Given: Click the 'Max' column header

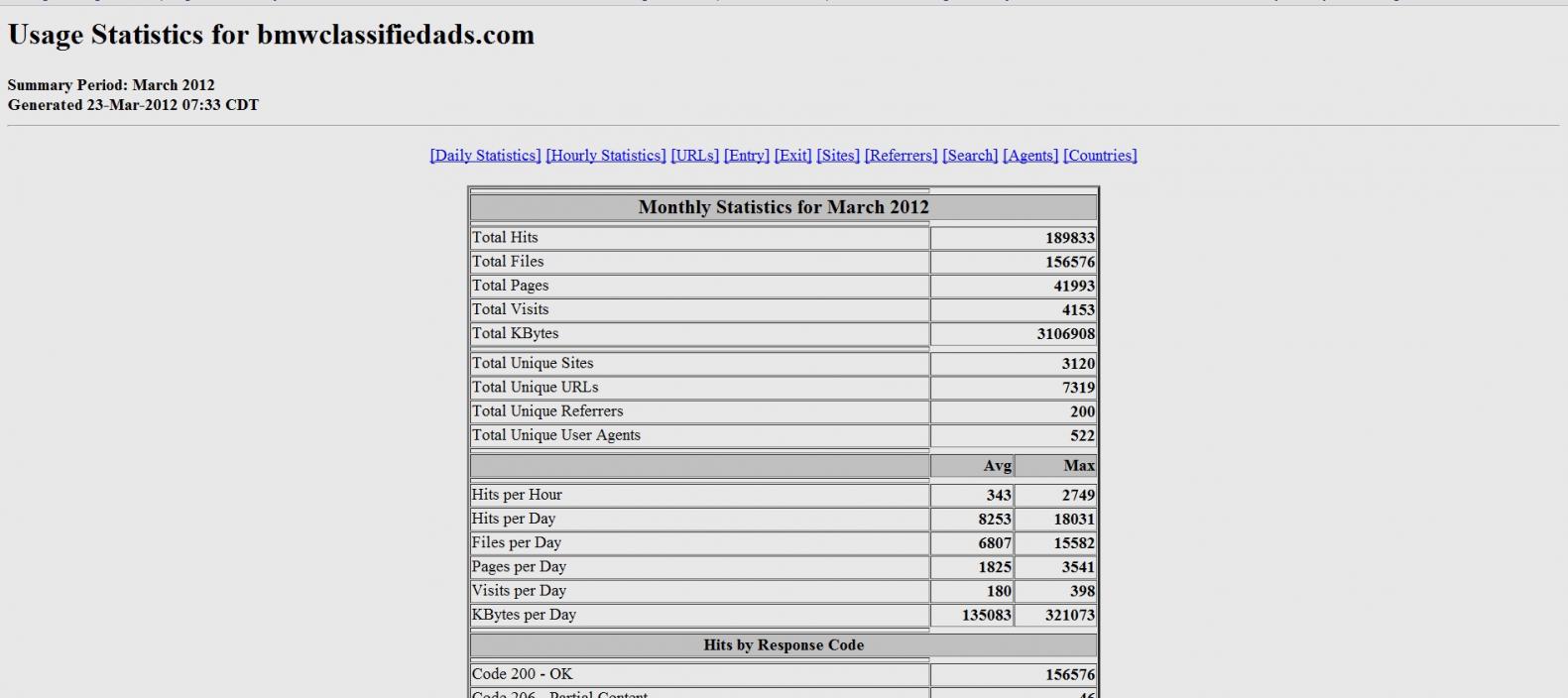Looking at the screenshot, I should click(1079, 466).
